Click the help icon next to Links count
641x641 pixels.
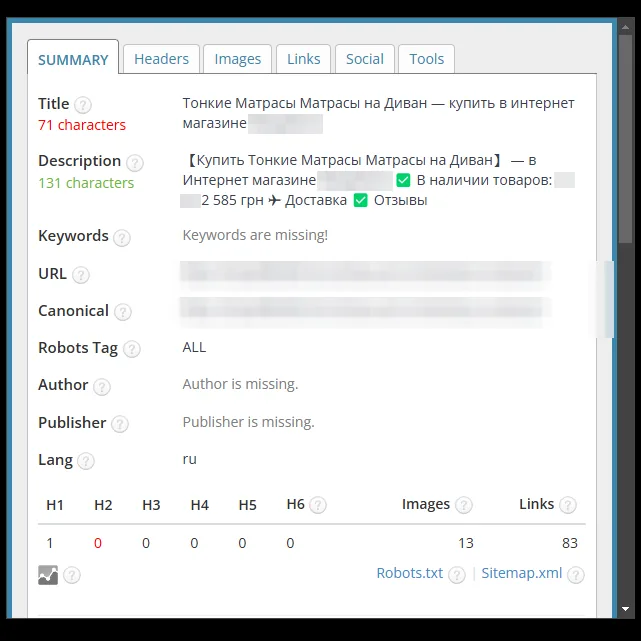(x=568, y=505)
